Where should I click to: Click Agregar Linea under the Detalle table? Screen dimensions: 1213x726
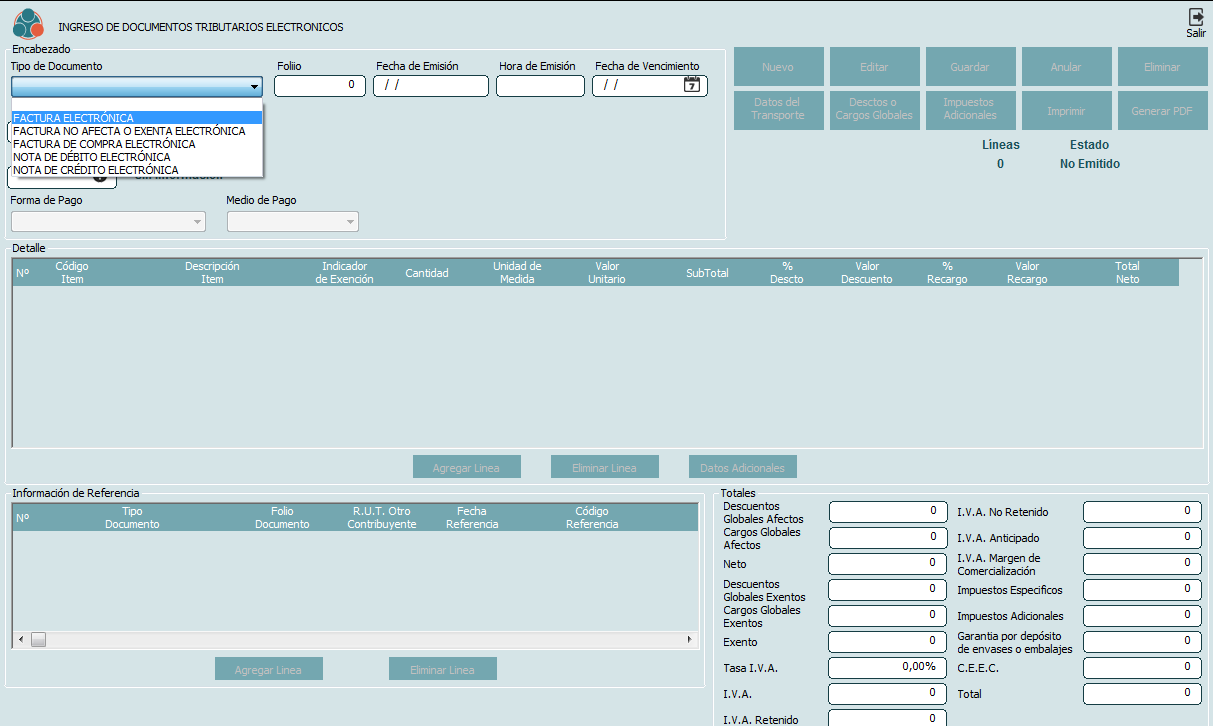[467, 467]
